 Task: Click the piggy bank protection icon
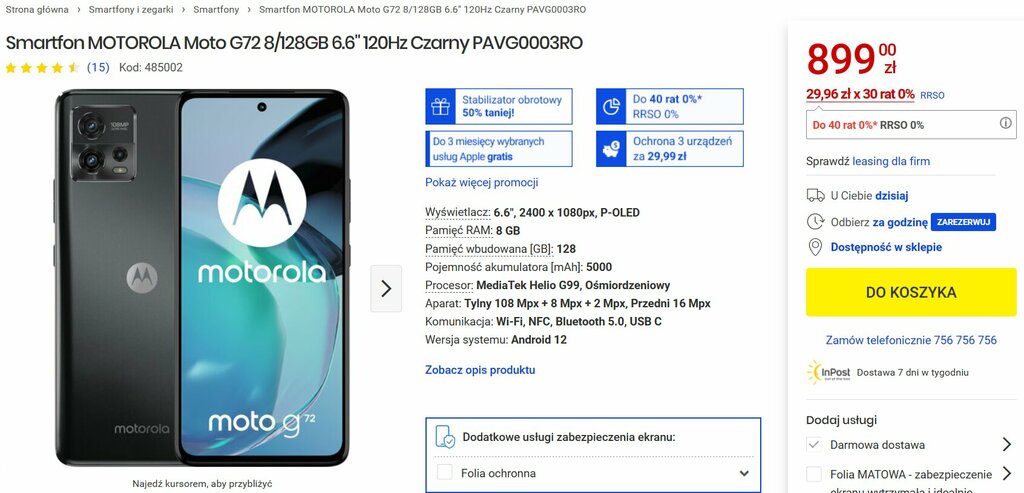(x=611, y=149)
